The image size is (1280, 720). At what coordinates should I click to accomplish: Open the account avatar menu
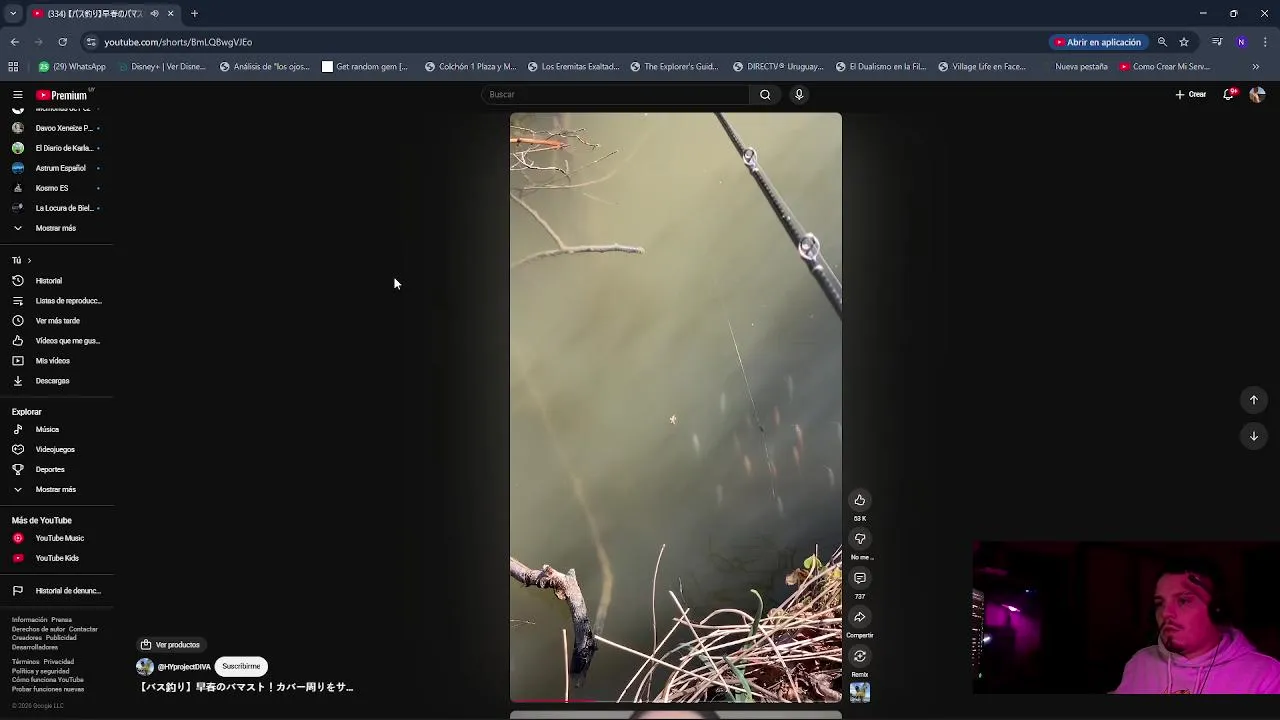point(1257,94)
